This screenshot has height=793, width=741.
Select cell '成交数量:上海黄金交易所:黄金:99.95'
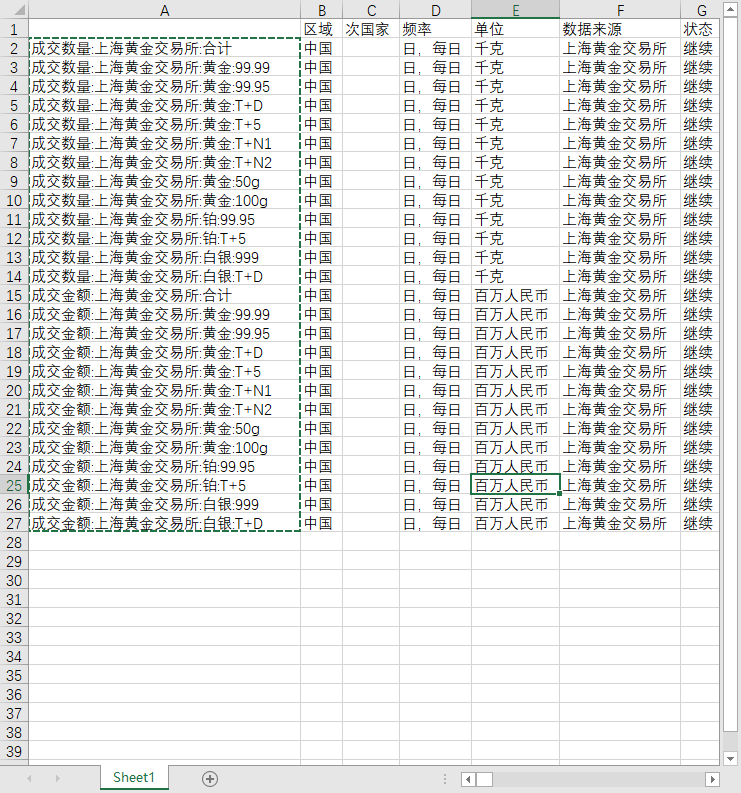(164, 86)
